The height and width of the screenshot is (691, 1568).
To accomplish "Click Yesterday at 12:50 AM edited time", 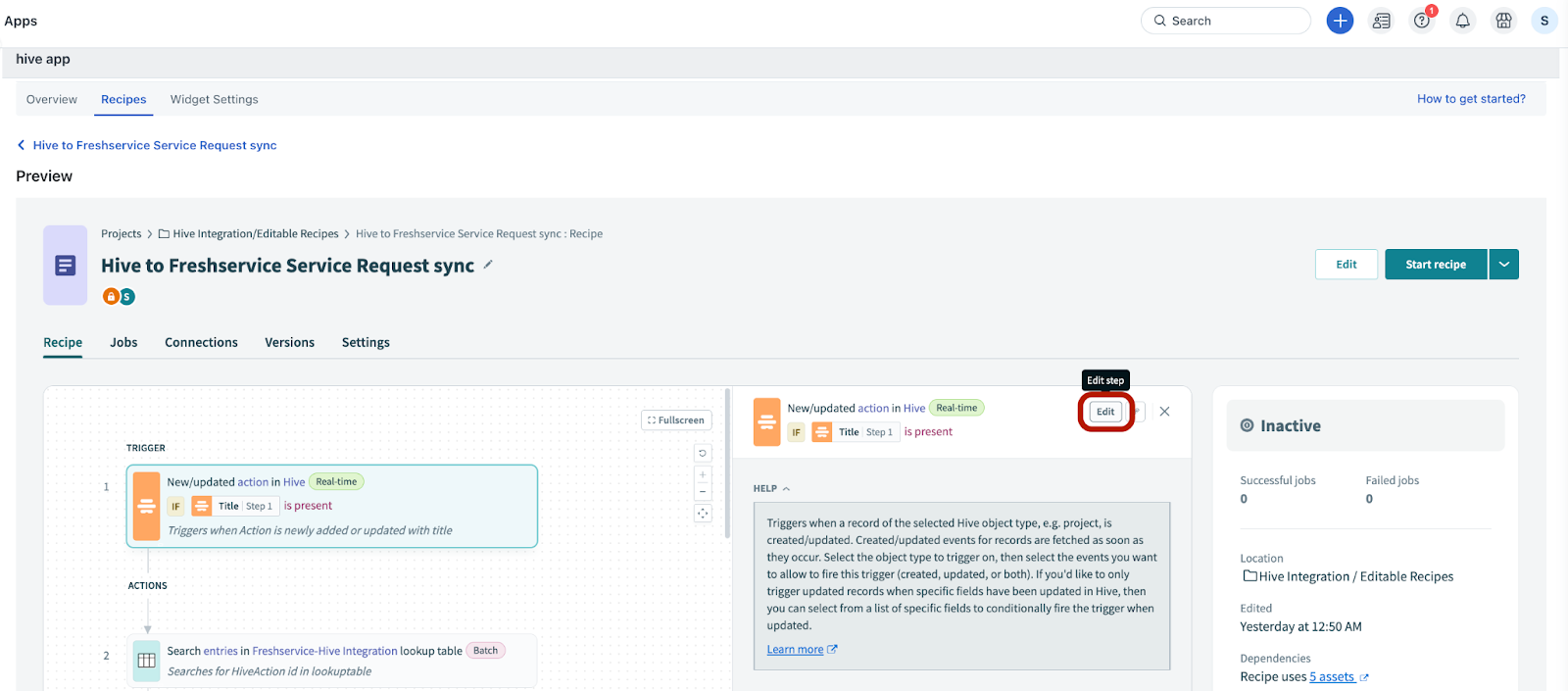I will [x=1300, y=627].
